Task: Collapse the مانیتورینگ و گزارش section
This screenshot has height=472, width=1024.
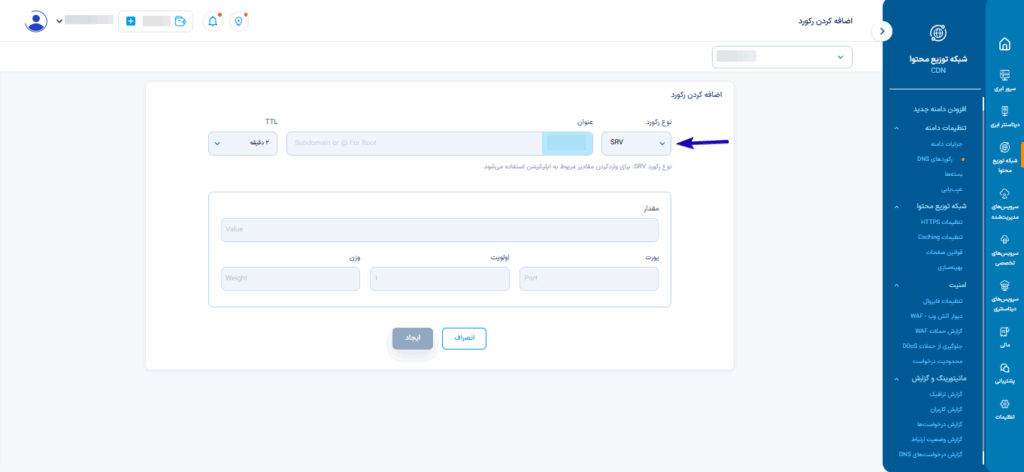Action: 897,379
